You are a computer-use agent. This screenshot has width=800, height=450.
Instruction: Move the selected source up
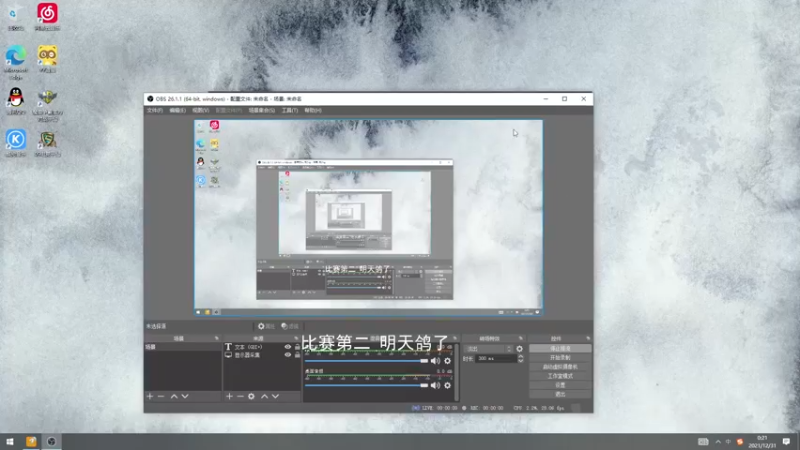[264, 396]
